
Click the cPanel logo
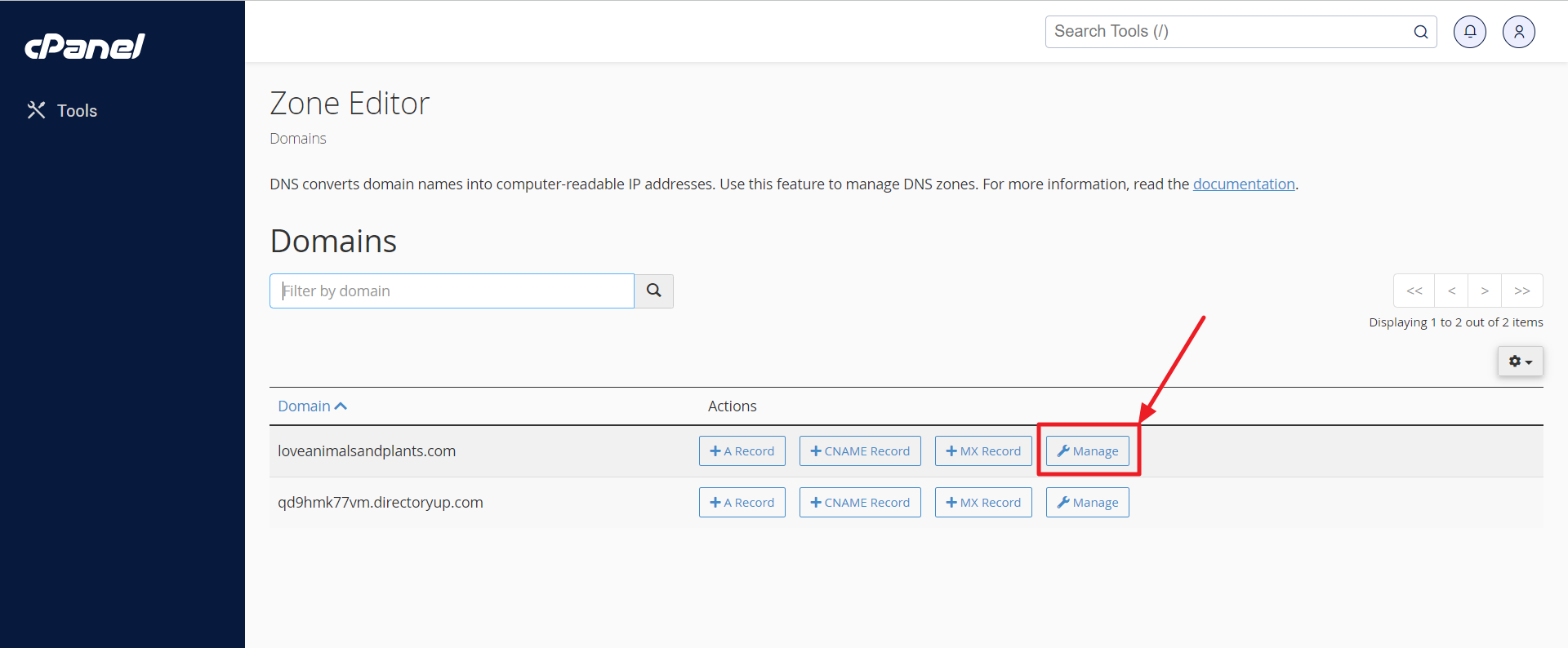85,47
